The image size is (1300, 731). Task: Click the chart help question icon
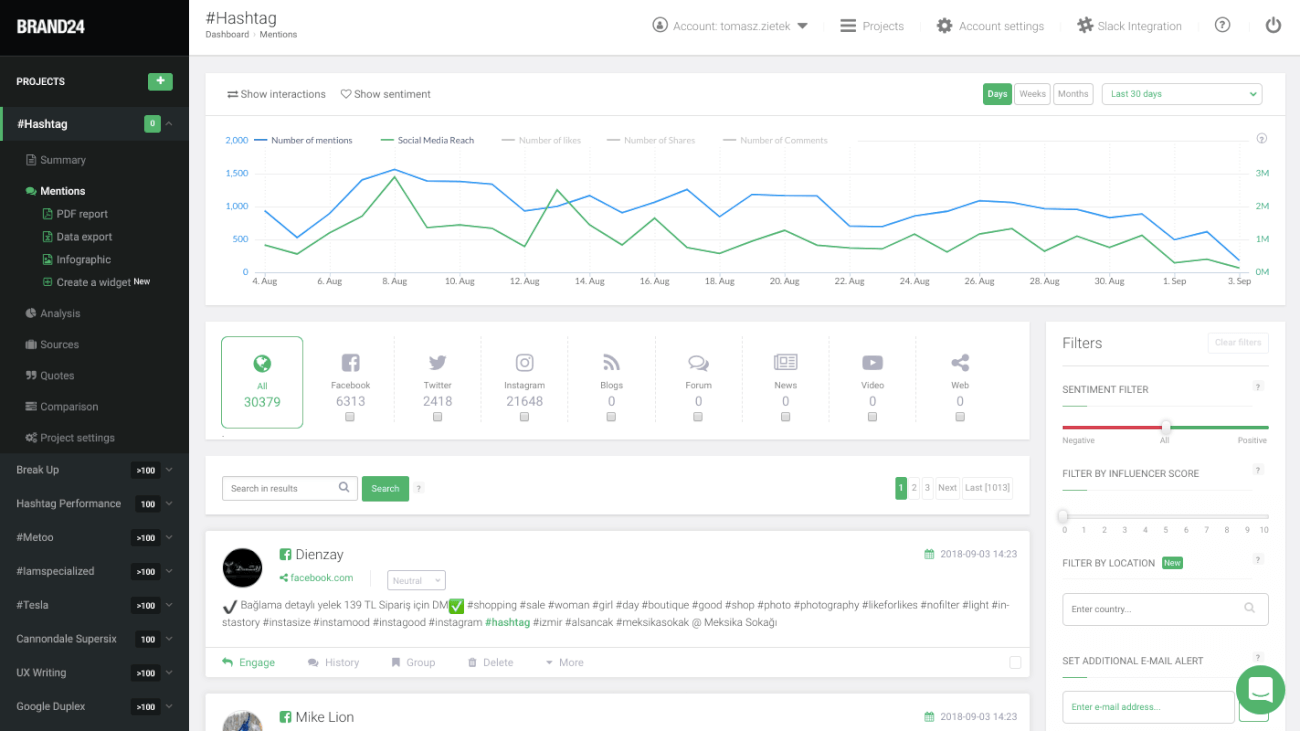click(x=1261, y=139)
